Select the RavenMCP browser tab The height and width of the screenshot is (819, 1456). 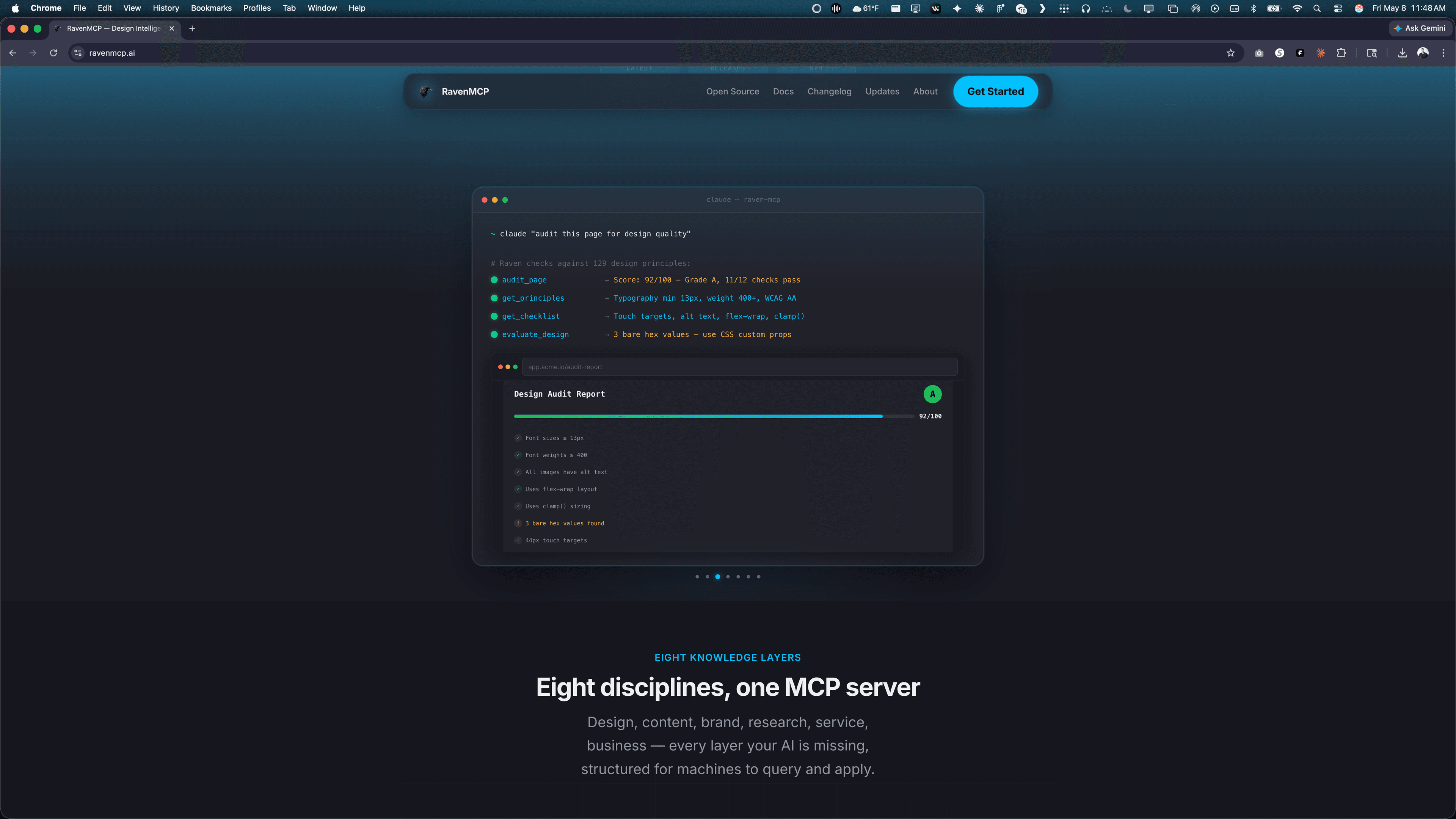pos(115,28)
